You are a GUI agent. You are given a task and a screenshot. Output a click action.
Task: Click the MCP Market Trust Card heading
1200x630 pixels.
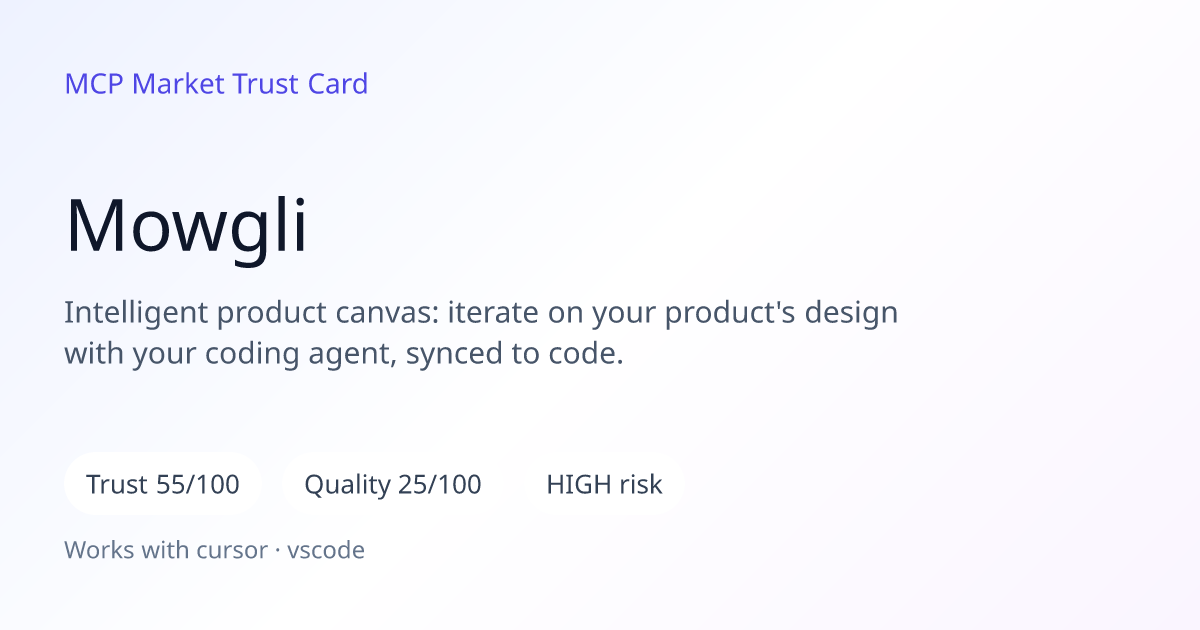[x=216, y=84]
